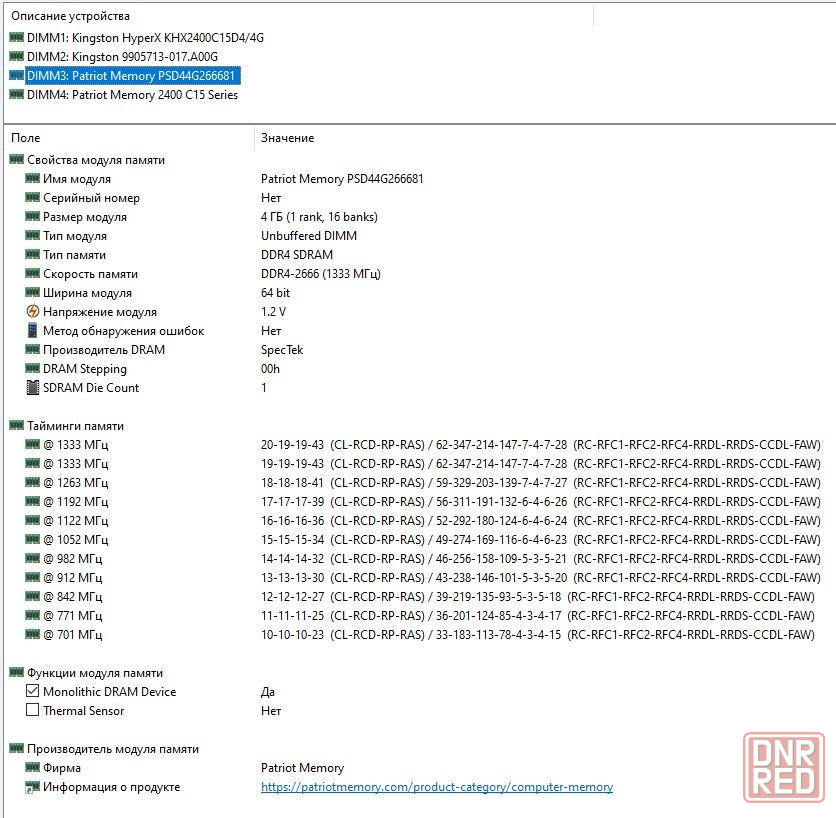The image size is (836, 818).
Task: Click the icon beside Скорость памяти
Action: (33, 274)
